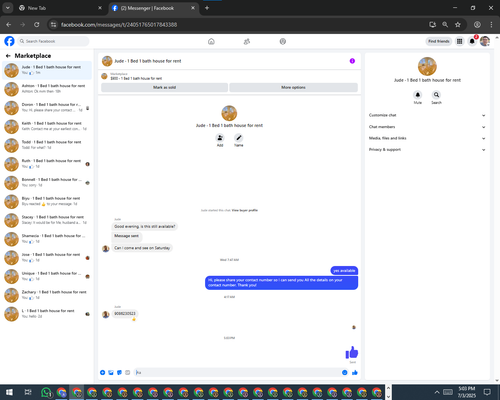Click the large sent thumbs-up message
This screenshot has height=400, width=500.
click(352, 352)
